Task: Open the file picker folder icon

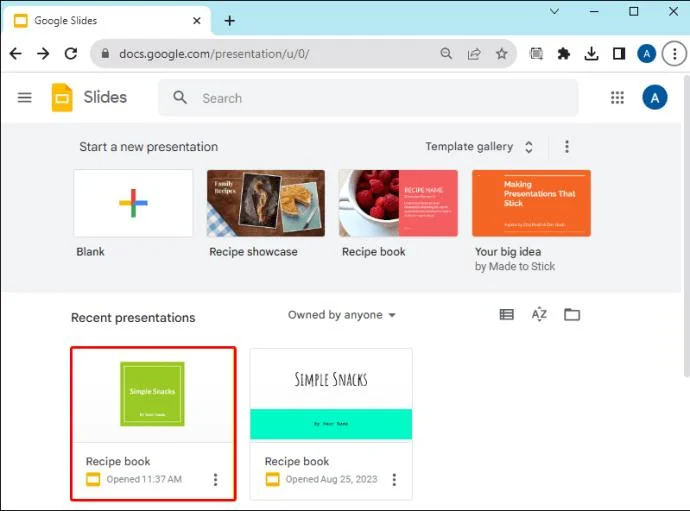Action: 572,314
